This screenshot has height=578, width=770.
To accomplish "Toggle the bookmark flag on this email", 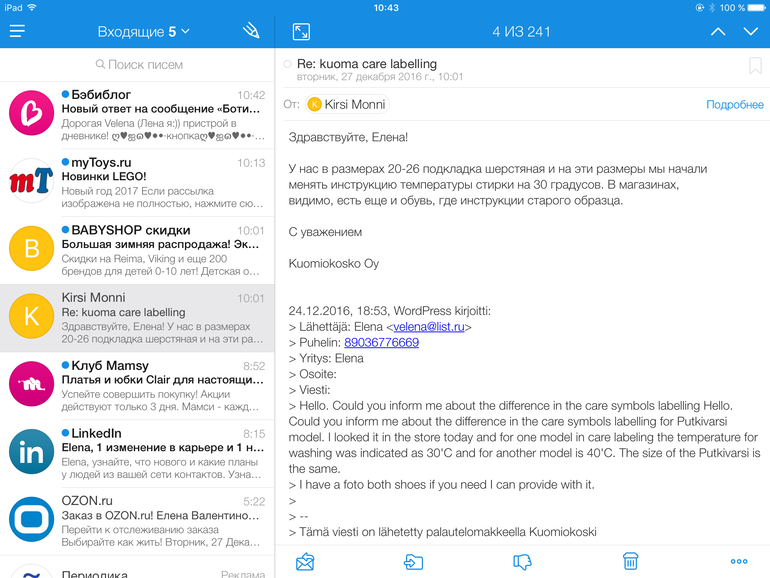I will [x=755, y=66].
